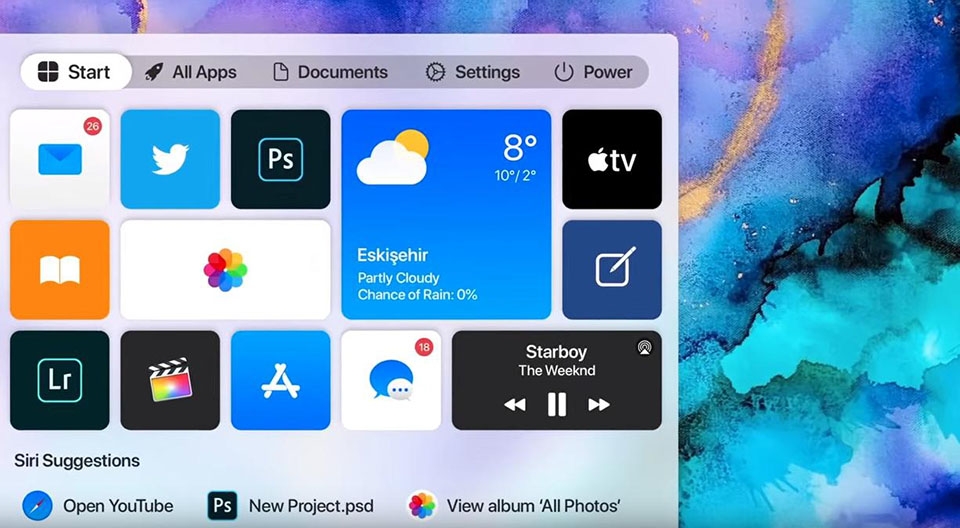Viewport: 960px width, 528px height.
Task: Click the partly cloudy weather icon
Action: pyautogui.click(x=392, y=157)
